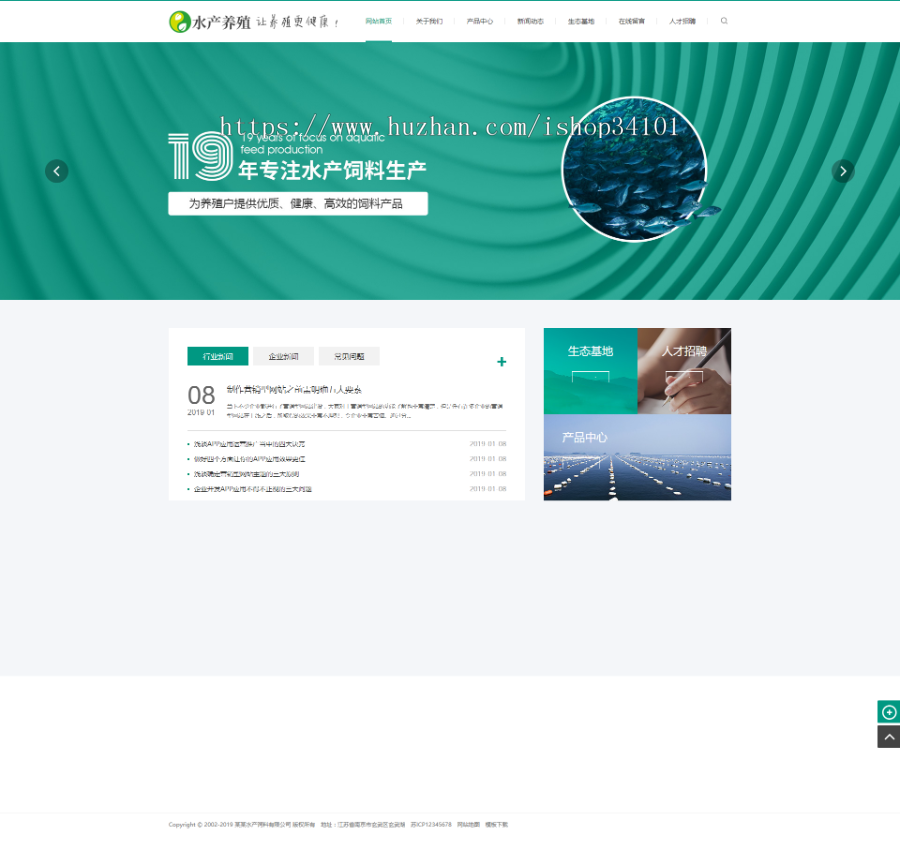Open the 新闻动态 nav menu item
This screenshot has width=900, height=850.
click(x=530, y=21)
